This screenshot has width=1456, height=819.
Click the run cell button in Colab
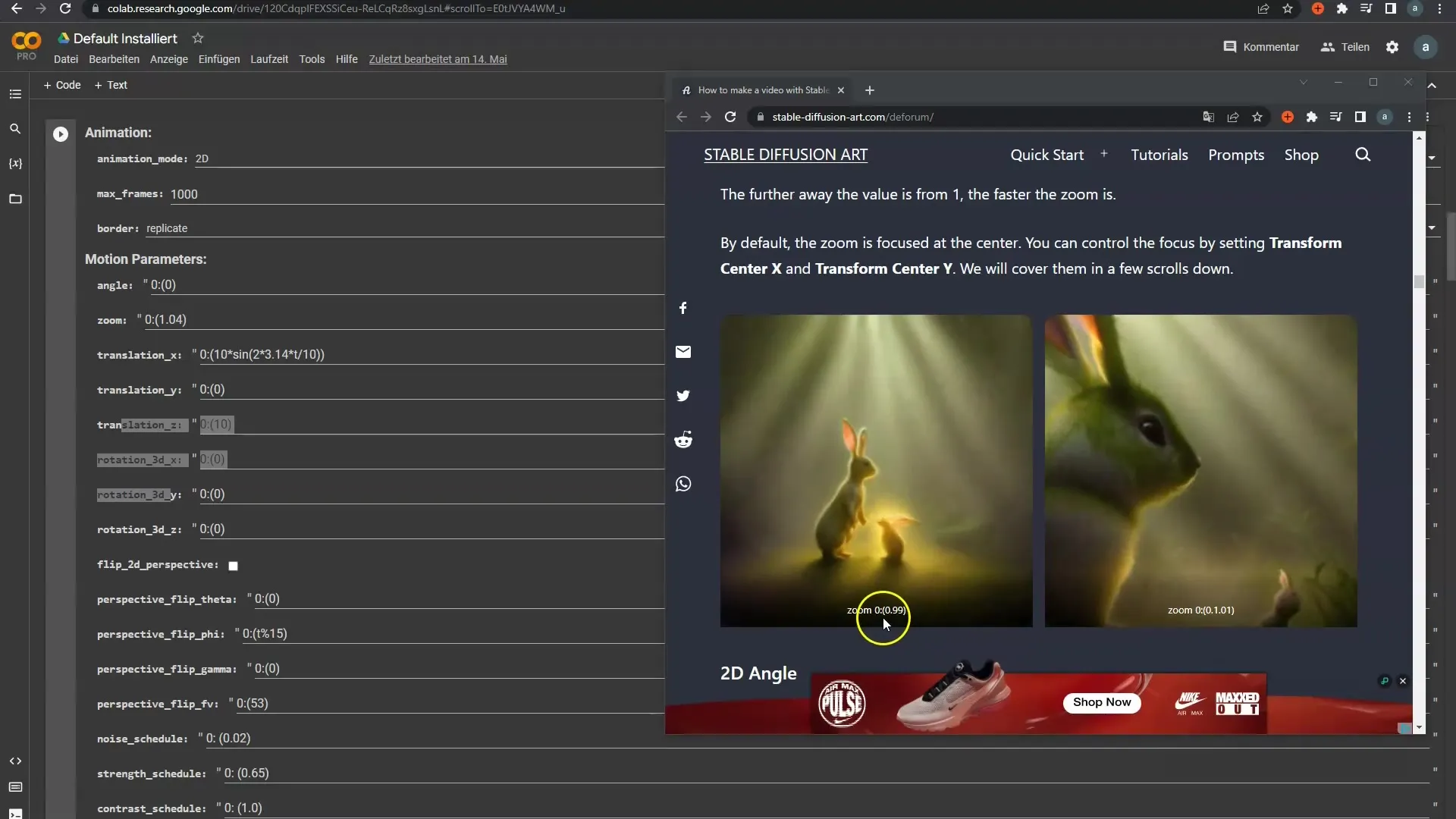pos(60,132)
